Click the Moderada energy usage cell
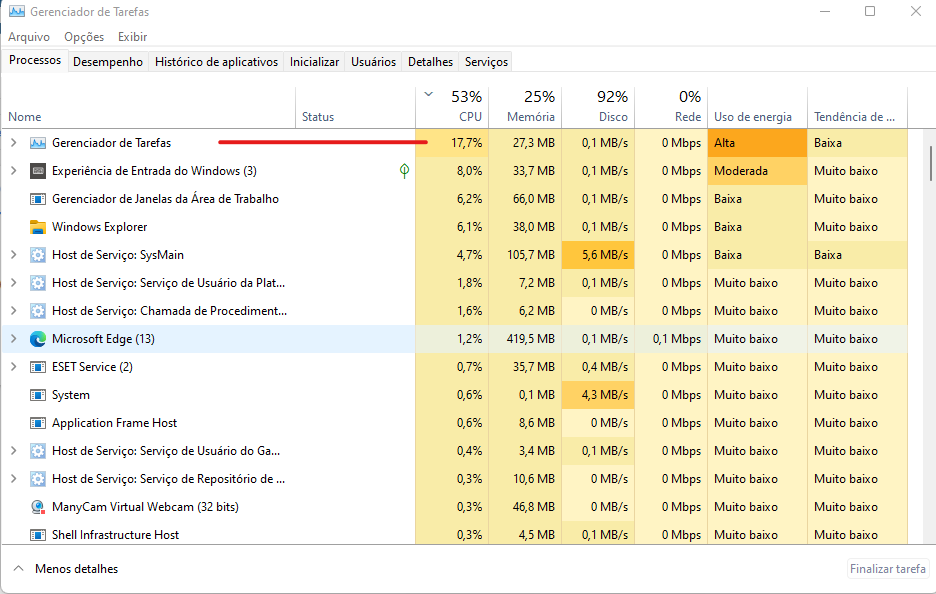 758,171
